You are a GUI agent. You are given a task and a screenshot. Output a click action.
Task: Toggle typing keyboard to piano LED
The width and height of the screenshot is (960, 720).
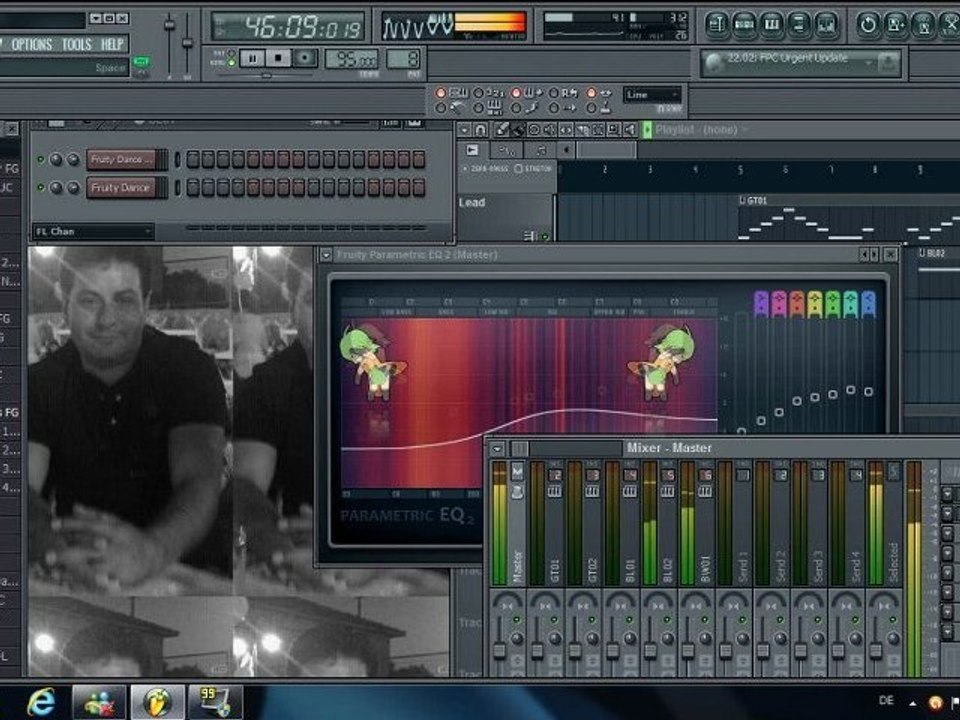click(440, 93)
